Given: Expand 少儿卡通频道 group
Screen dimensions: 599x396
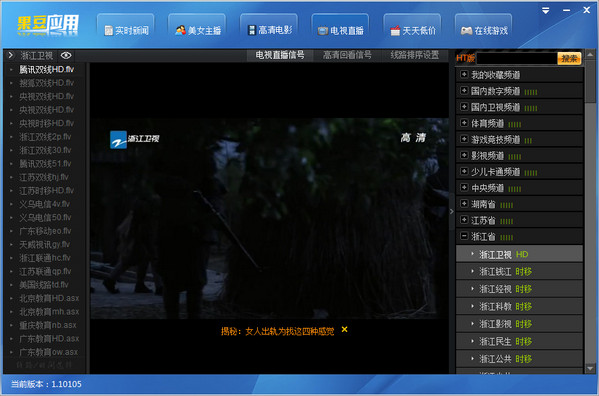Looking at the screenshot, I should pyautogui.click(x=519, y=172).
